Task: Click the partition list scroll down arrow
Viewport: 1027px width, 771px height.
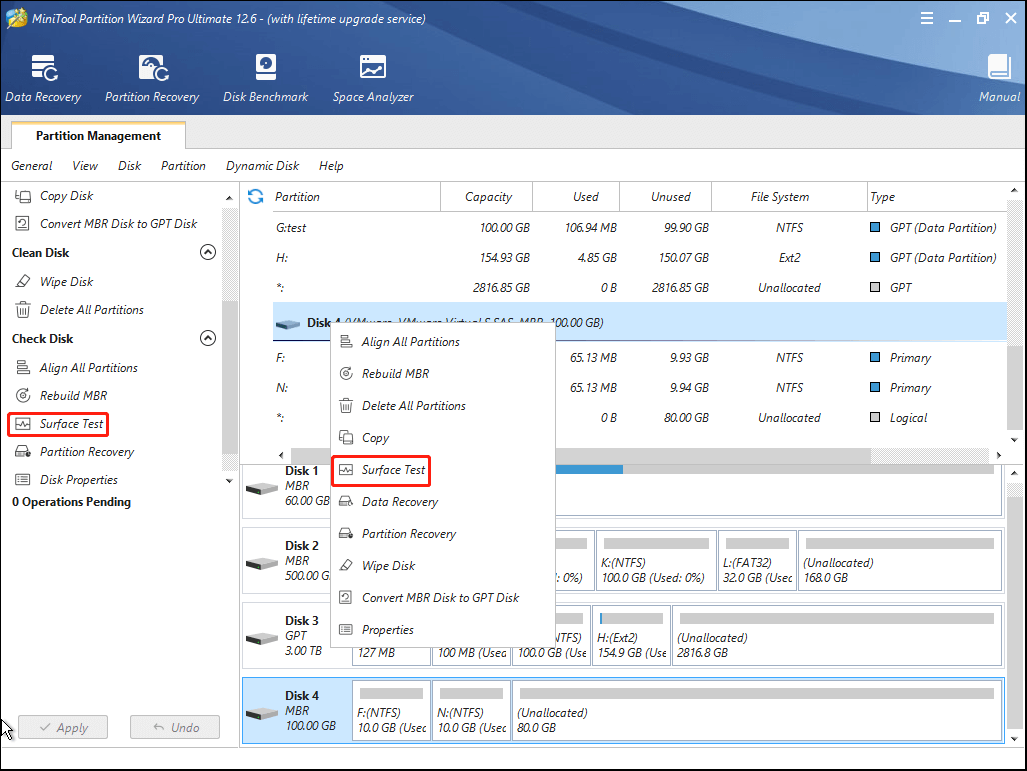Action: point(1015,440)
